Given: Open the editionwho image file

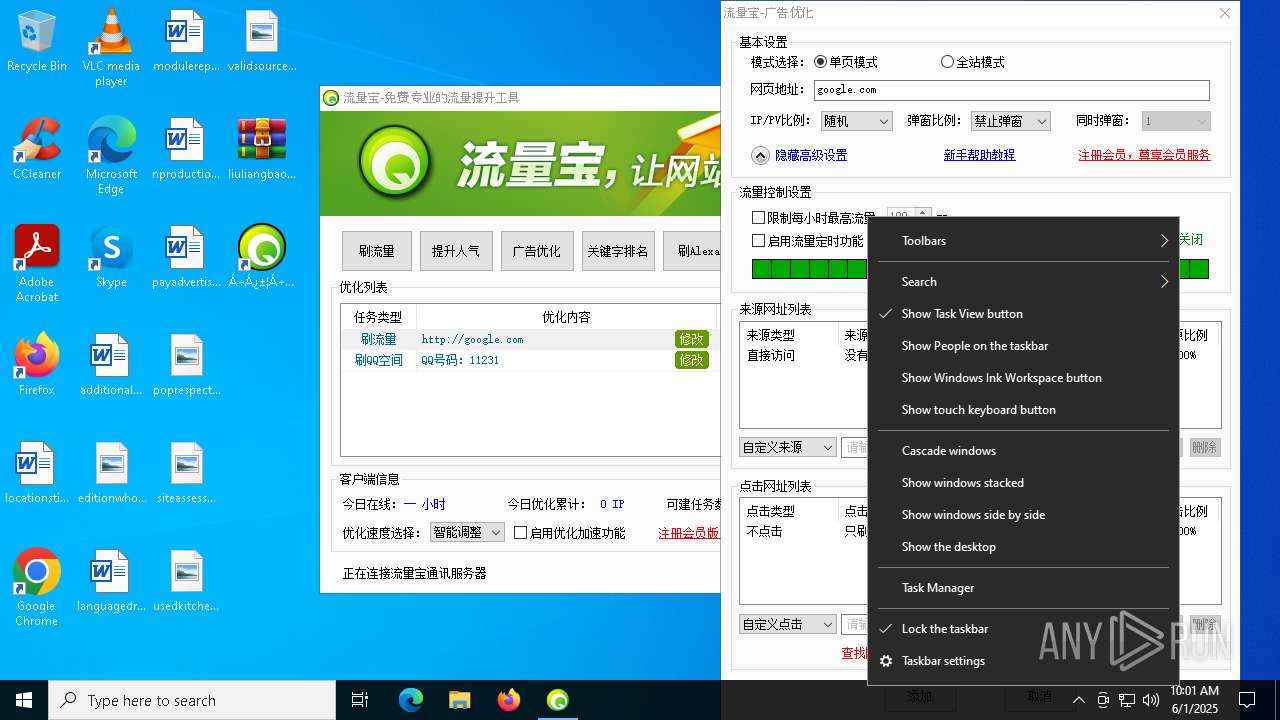Looking at the screenshot, I should (111, 472).
